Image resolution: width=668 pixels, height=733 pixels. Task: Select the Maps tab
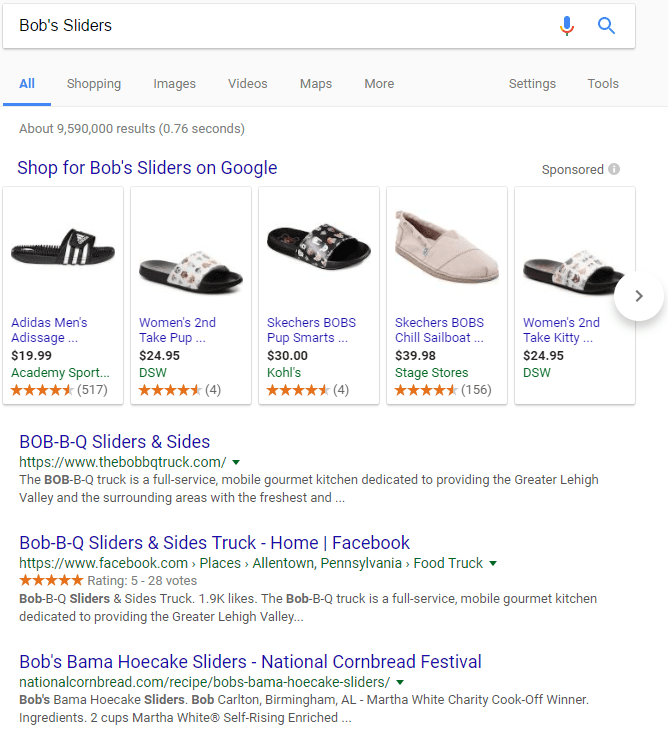tap(316, 84)
